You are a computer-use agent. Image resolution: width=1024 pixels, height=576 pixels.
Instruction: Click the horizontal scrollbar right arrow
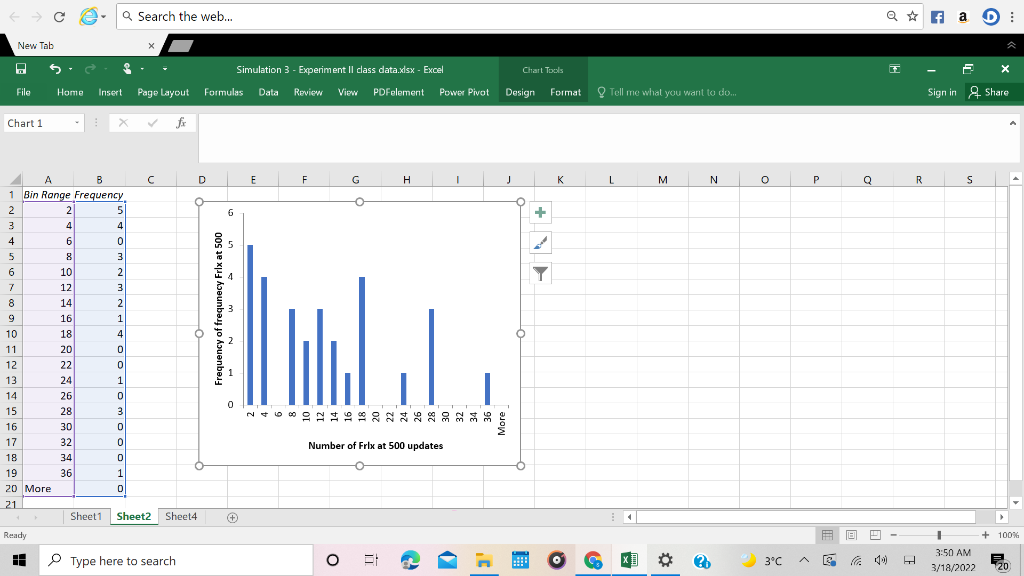pyautogui.click(x=1001, y=517)
